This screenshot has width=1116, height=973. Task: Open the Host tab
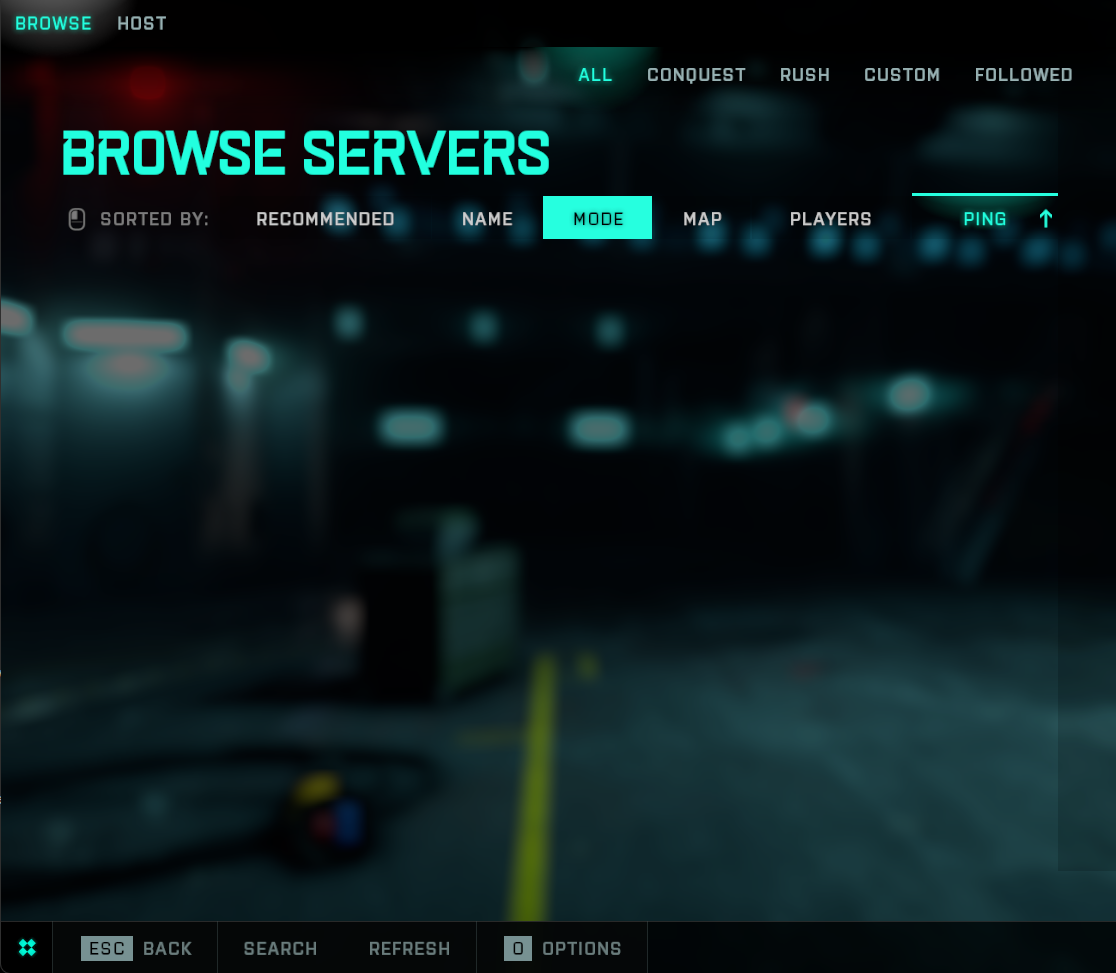[x=142, y=23]
